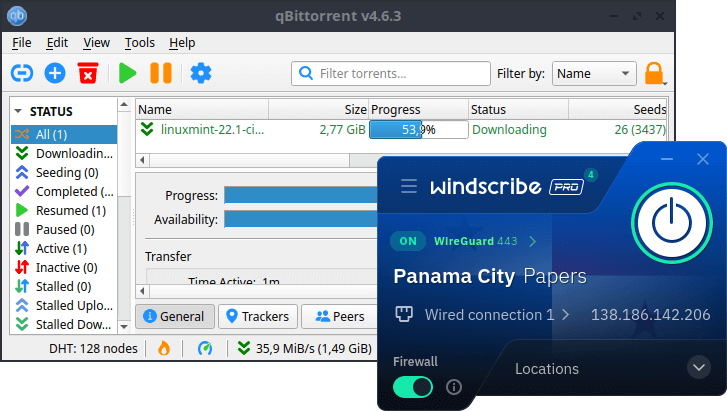
Task: Click the torrent list left scroll arrow
Action: click(142, 160)
